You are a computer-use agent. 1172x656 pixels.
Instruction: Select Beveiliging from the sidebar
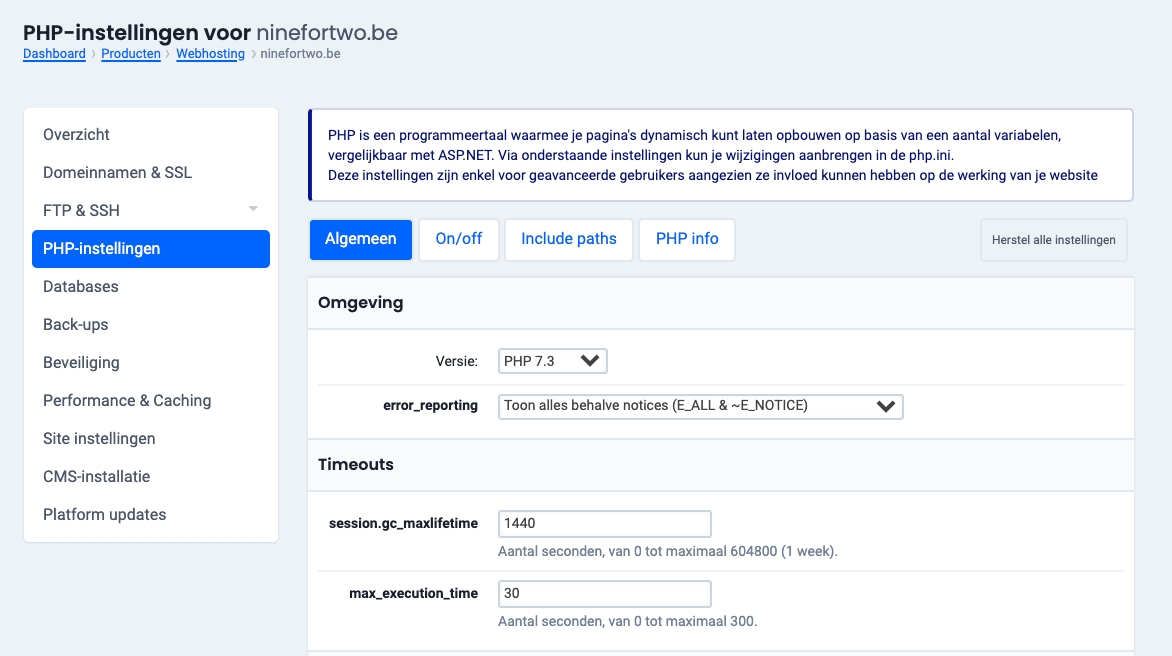click(81, 363)
